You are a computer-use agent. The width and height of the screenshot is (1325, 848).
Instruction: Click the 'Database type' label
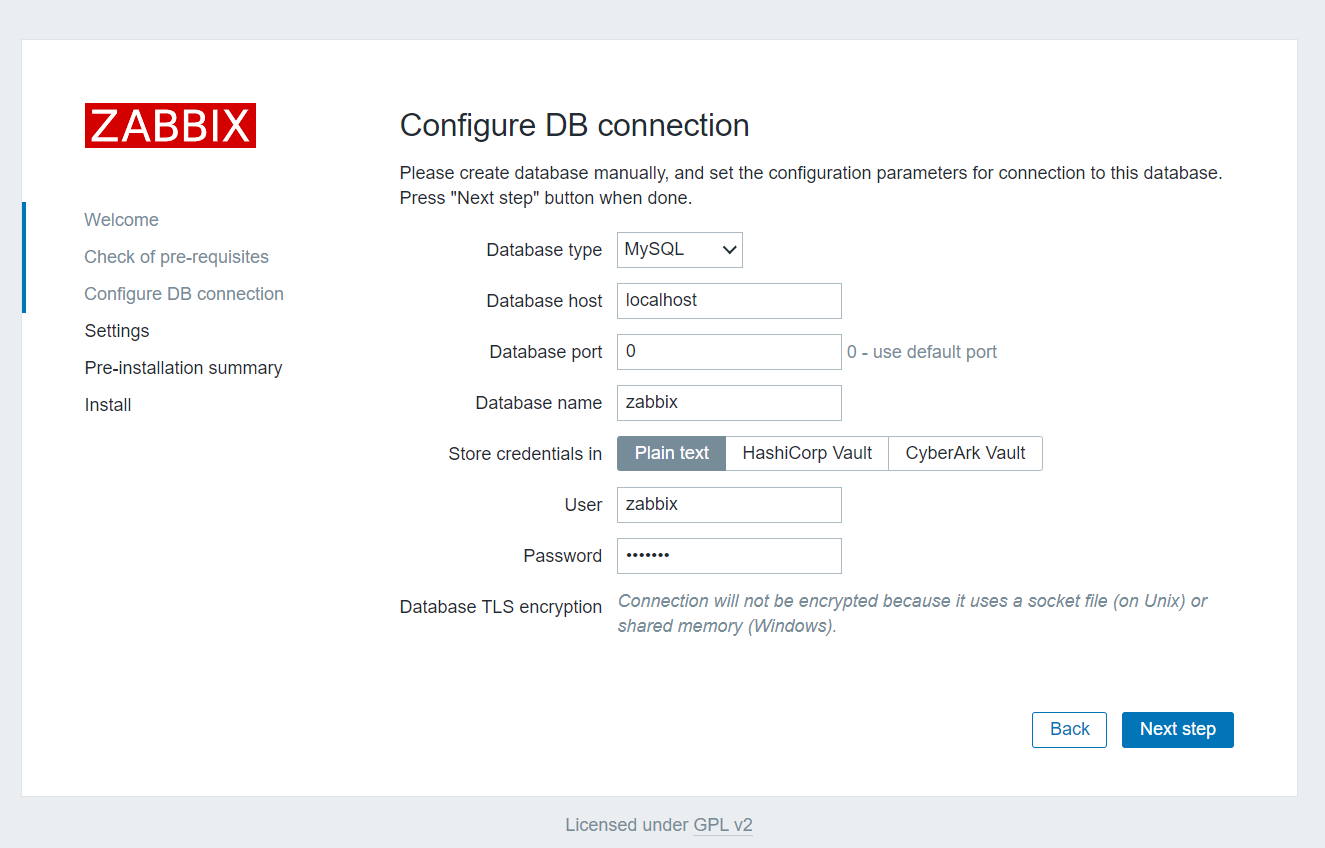coord(544,250)
